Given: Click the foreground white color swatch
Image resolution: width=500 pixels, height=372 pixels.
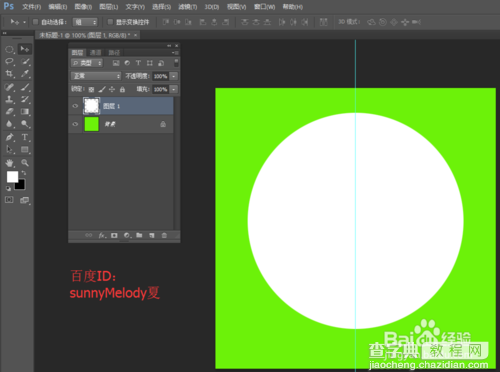Looking at the screenshot, I should click(12, 177).
